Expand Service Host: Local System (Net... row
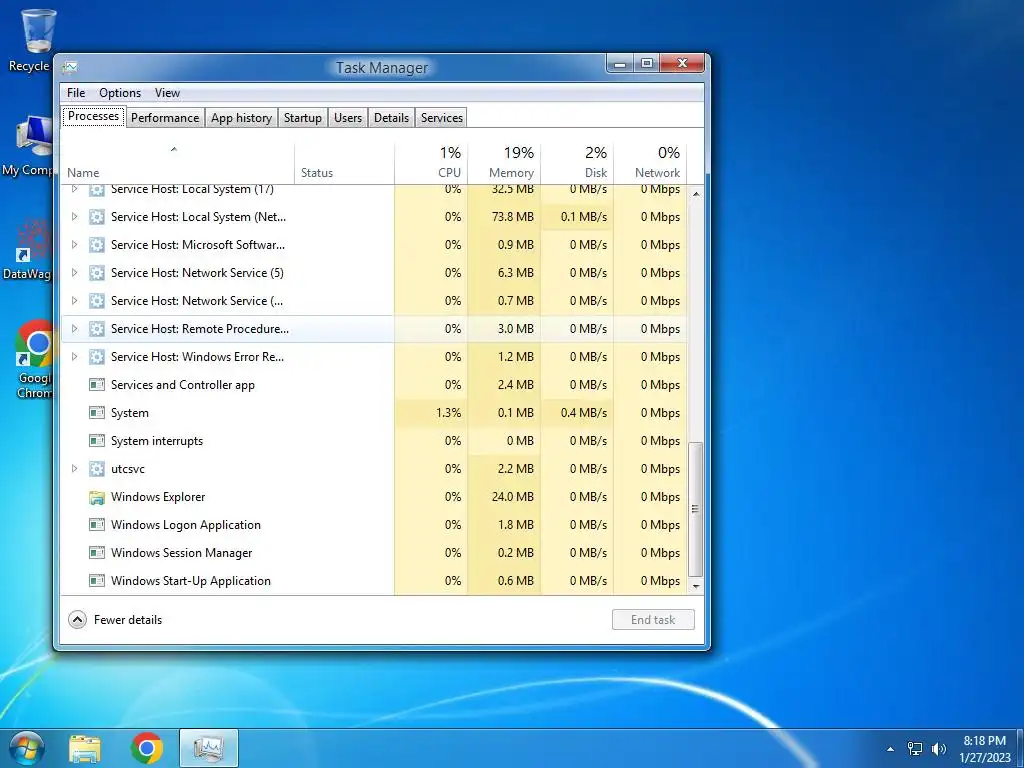This screenshot has height=768, width=1024. pos(74,217)
